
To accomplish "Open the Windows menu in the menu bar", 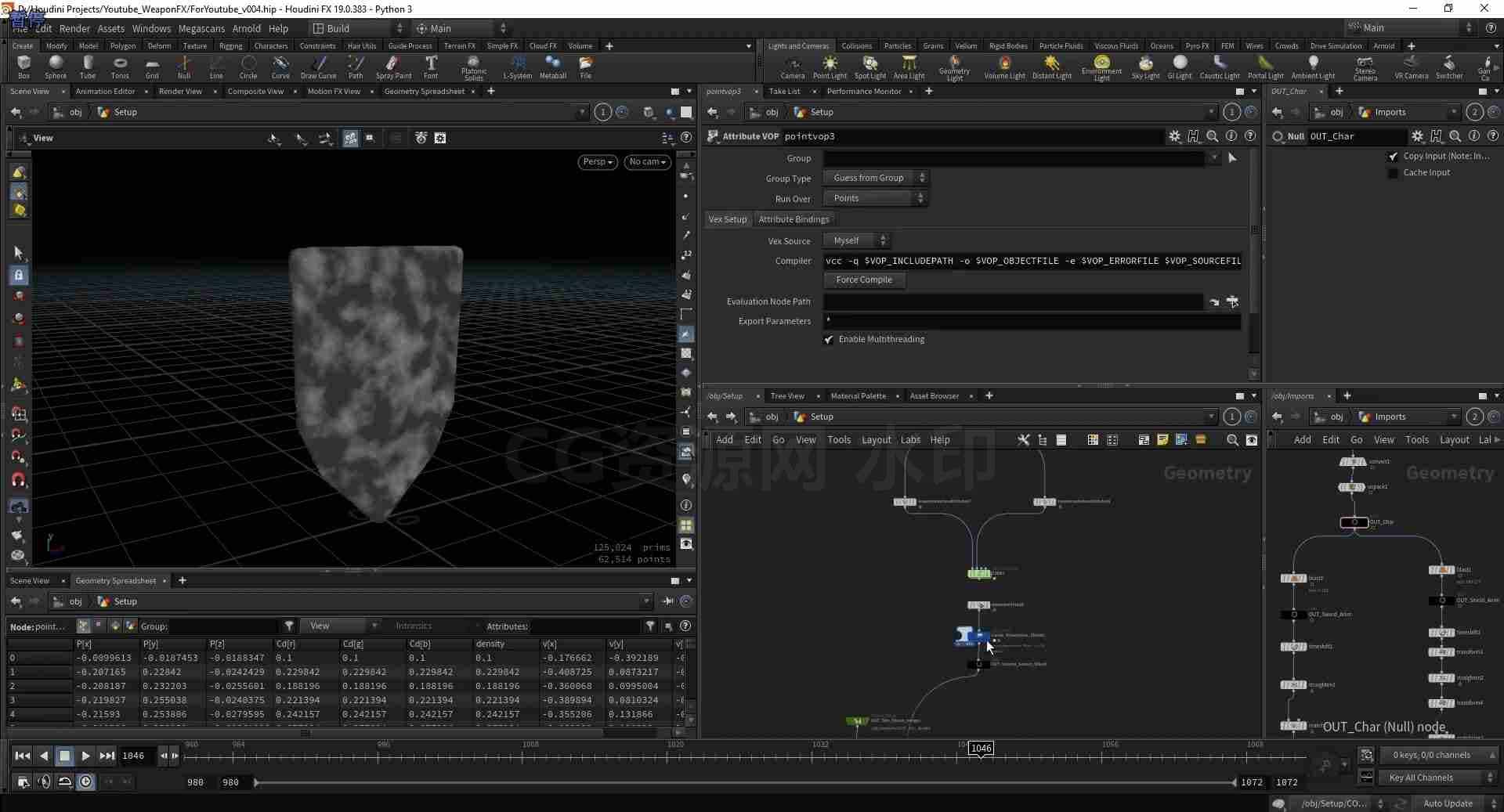I will point(151,28).
